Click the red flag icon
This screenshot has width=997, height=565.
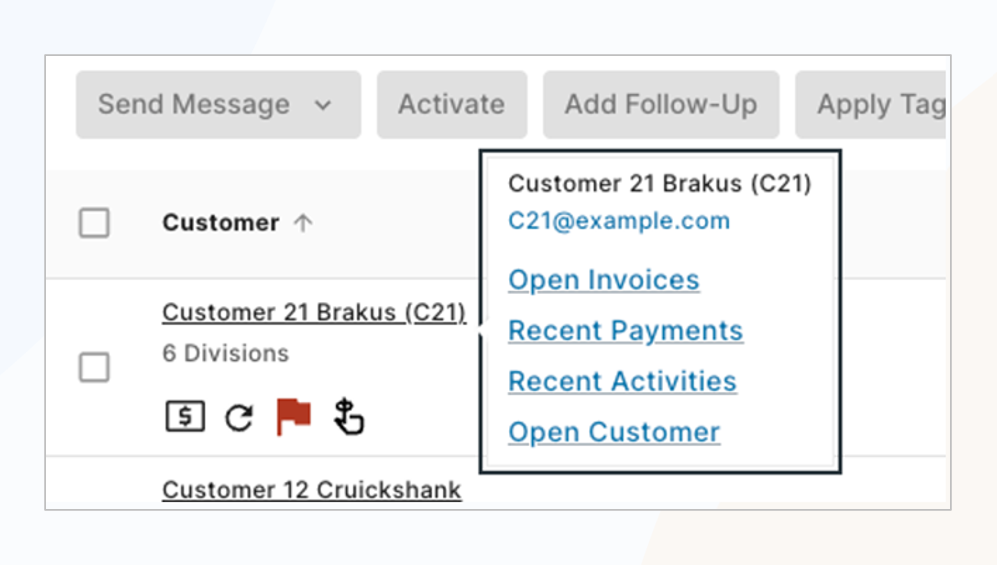(293, 416)
